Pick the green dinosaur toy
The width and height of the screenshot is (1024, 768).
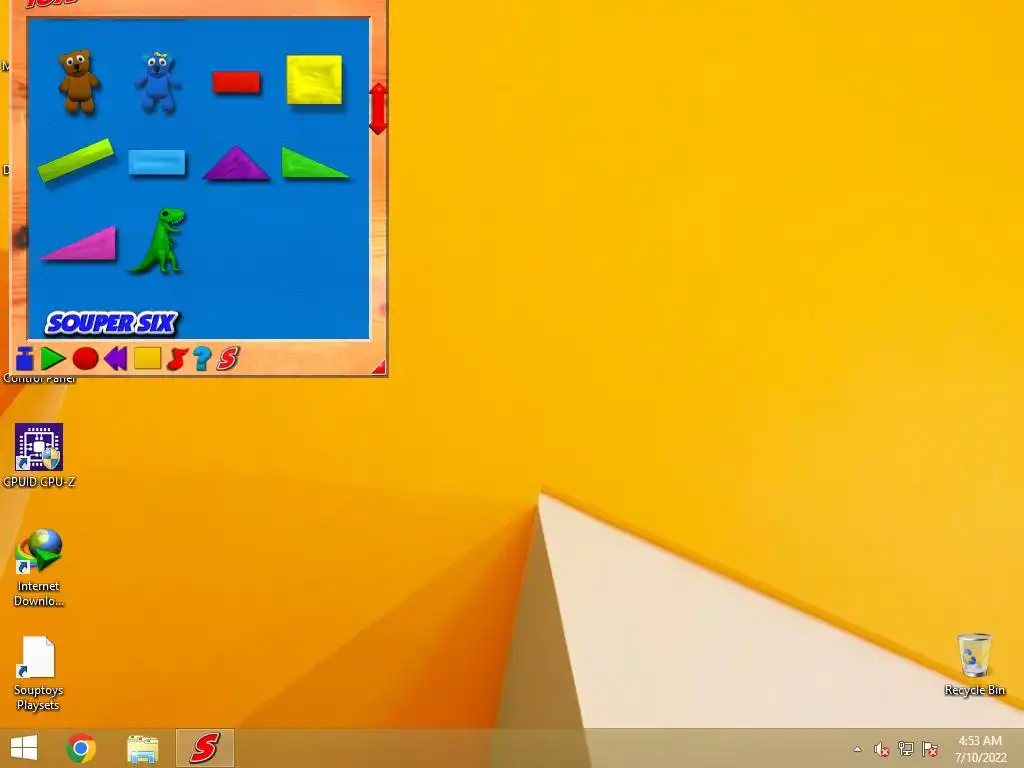tap(158, 240)
